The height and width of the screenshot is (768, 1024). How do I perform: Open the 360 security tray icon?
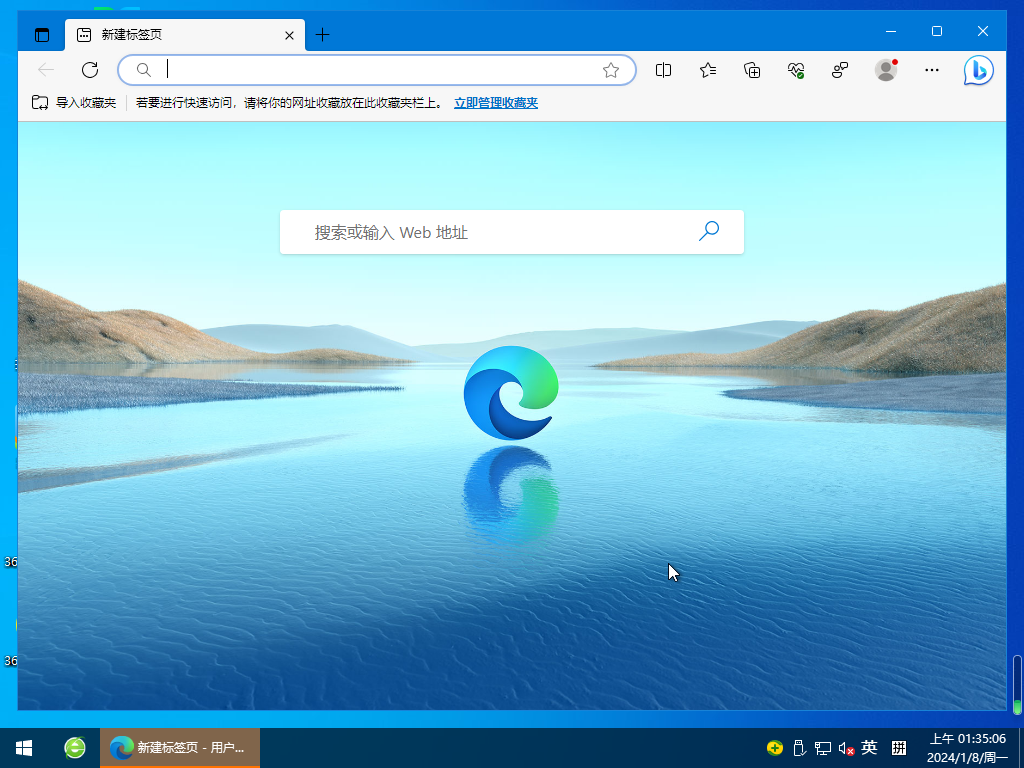[775, 748]
